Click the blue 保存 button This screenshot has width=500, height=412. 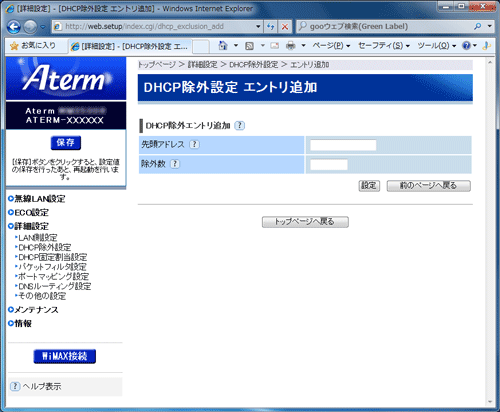click(x=66, y=143)
